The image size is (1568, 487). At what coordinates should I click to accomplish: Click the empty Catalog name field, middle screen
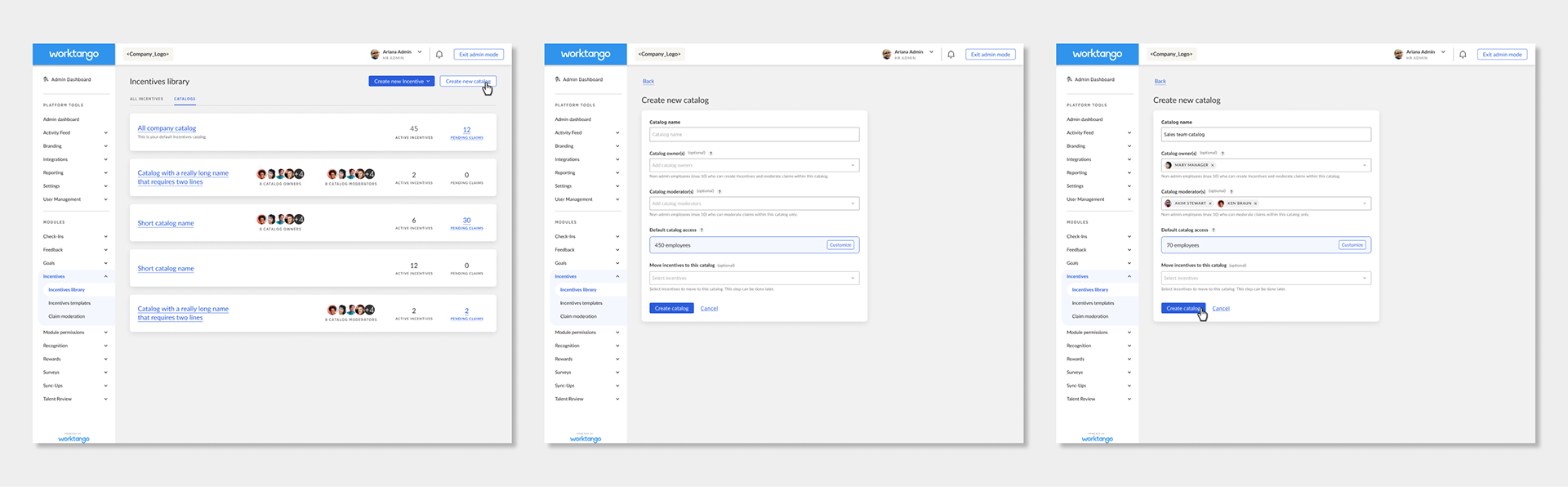coord(754,134)
